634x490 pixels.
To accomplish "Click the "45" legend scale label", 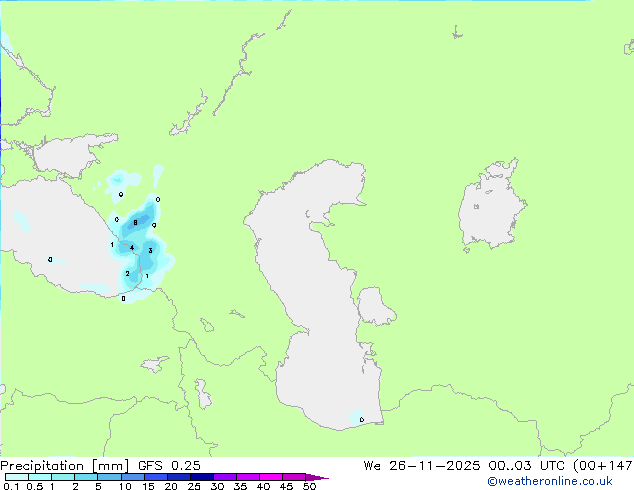I will point(286,486).
